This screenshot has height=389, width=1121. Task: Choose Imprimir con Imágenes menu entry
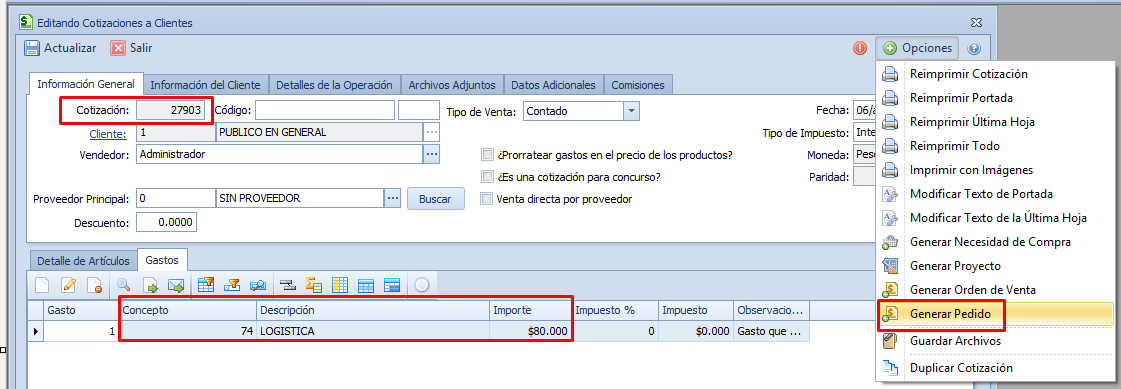[994, 170]
